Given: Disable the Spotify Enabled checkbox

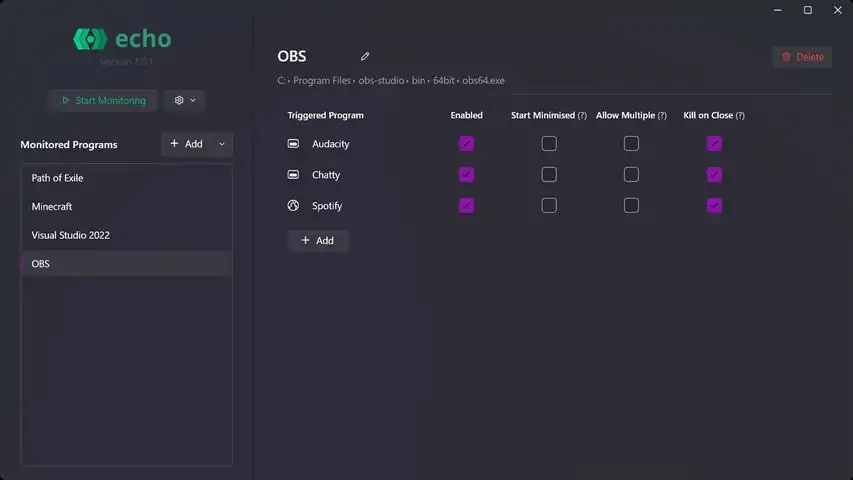Looking at the screenshot, I should coord(466,206).
